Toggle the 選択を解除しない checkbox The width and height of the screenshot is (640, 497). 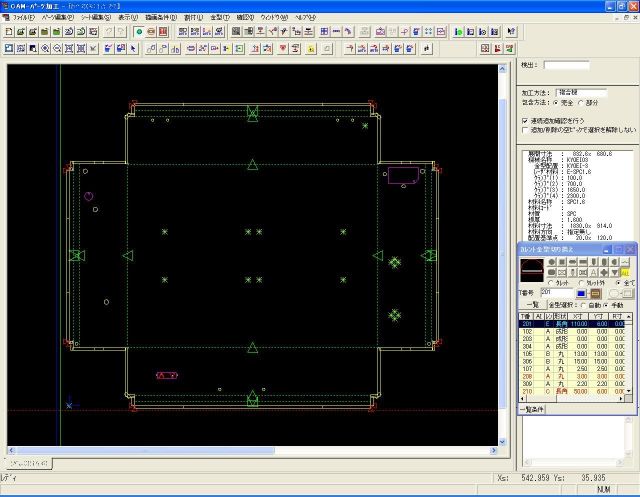525,130
